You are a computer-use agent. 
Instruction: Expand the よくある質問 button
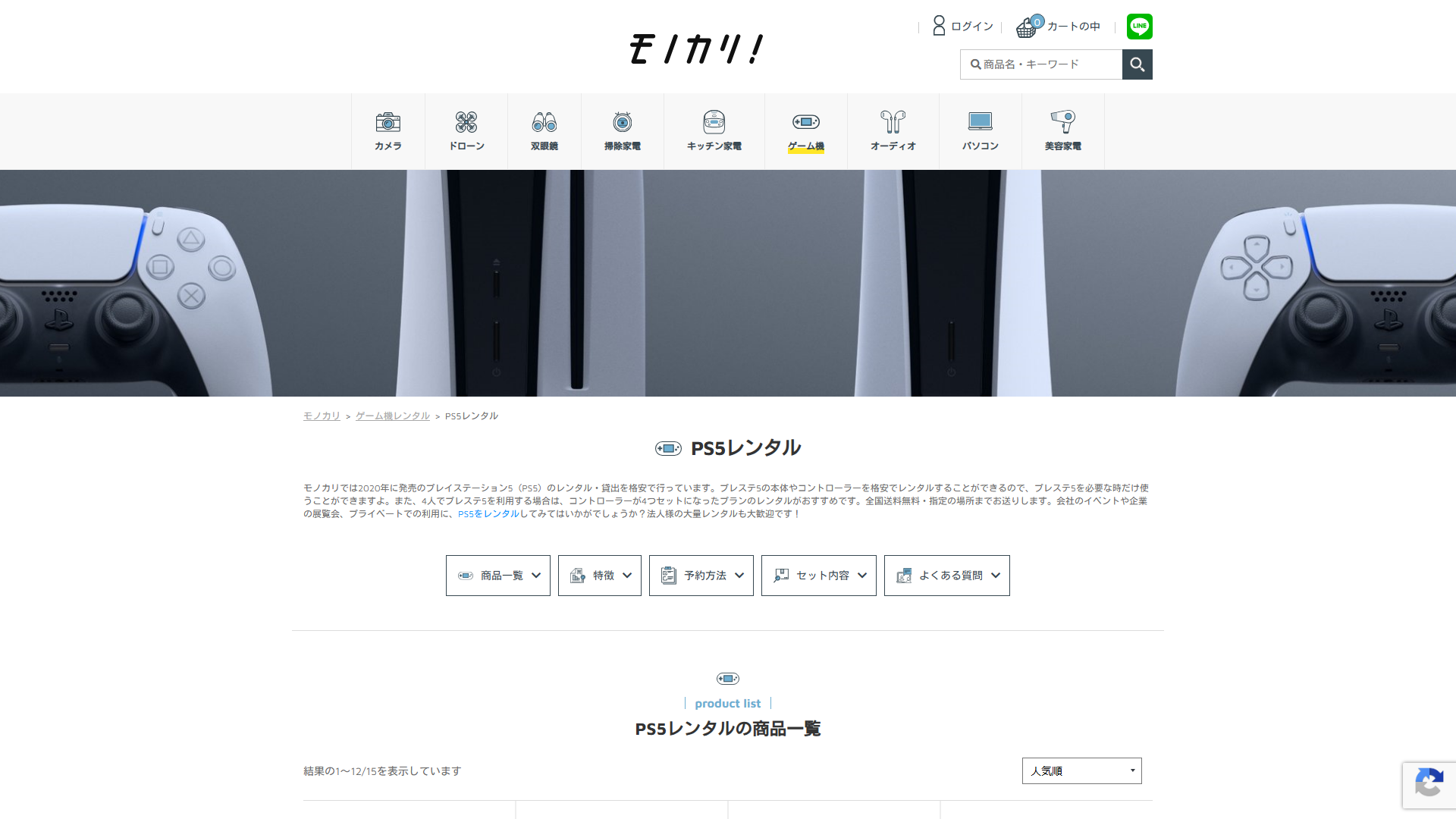click(x=946, y=576)
